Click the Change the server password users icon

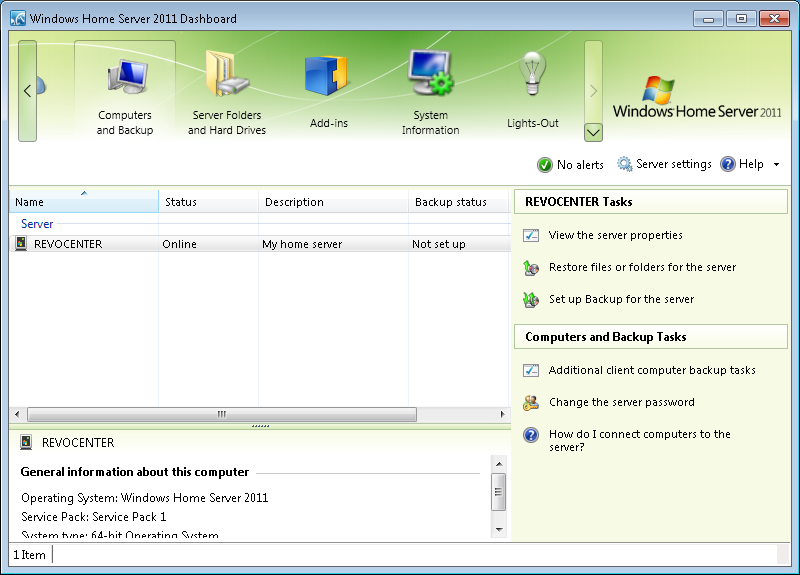(x=531, y=403)
